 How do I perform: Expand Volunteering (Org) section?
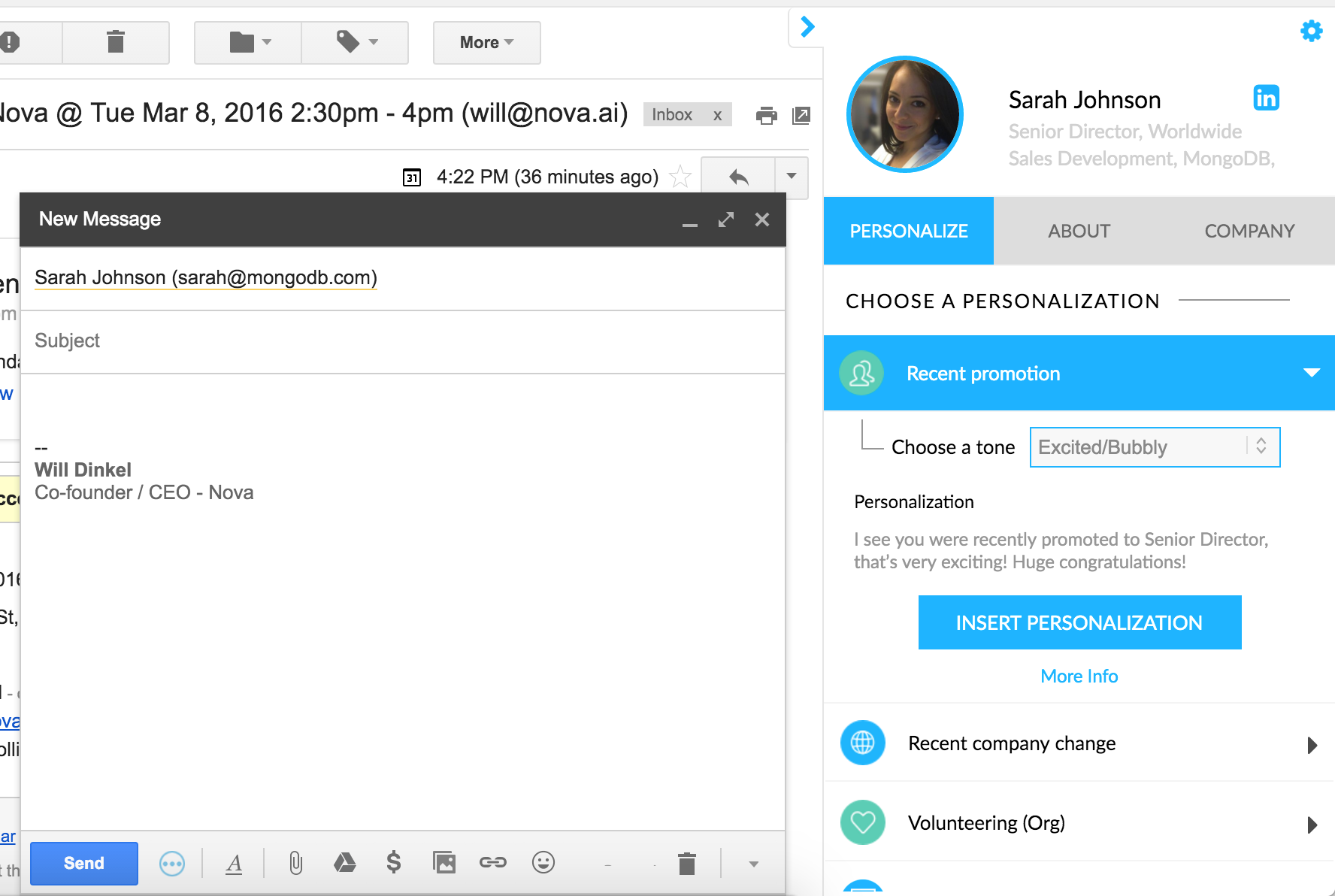point(1312,825)
